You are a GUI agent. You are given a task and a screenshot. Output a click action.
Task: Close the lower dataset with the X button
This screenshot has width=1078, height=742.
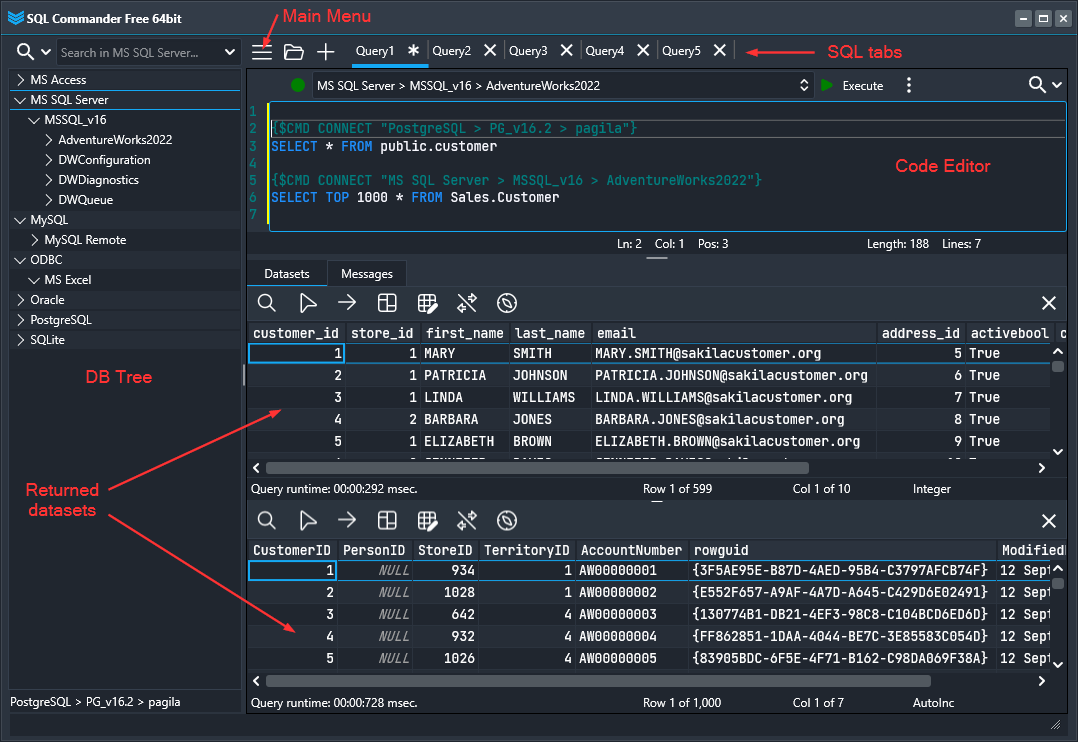tap(1048, 520)
